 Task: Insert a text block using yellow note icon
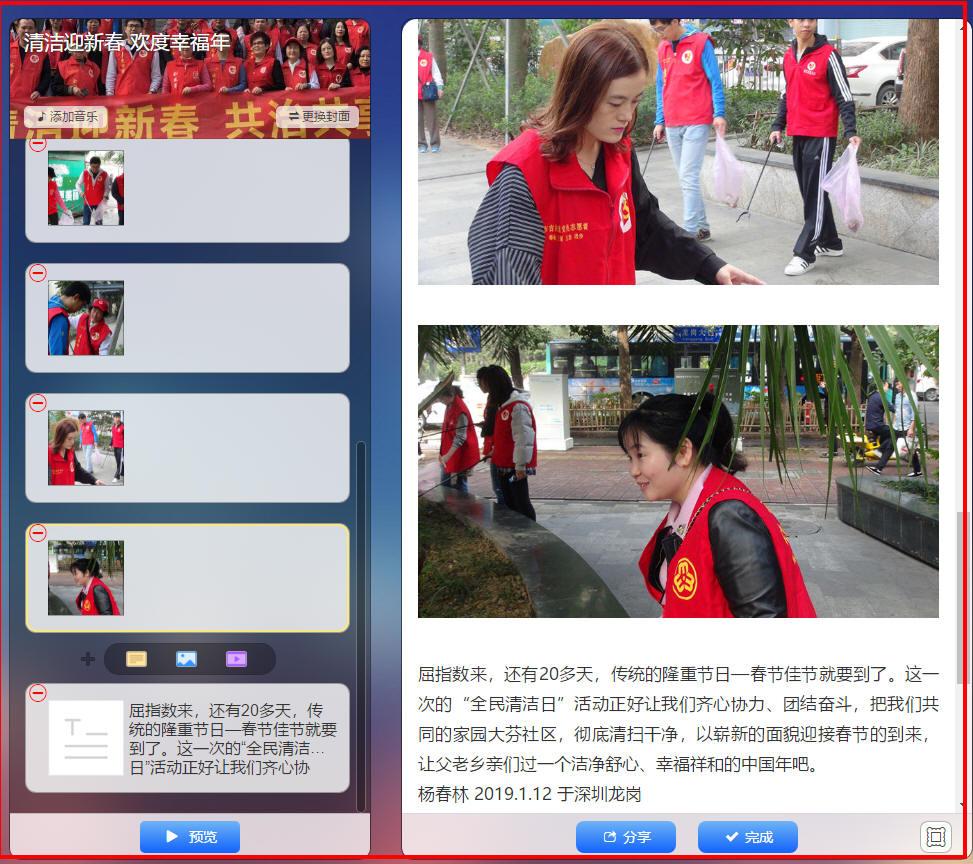[x=136, y=659]
